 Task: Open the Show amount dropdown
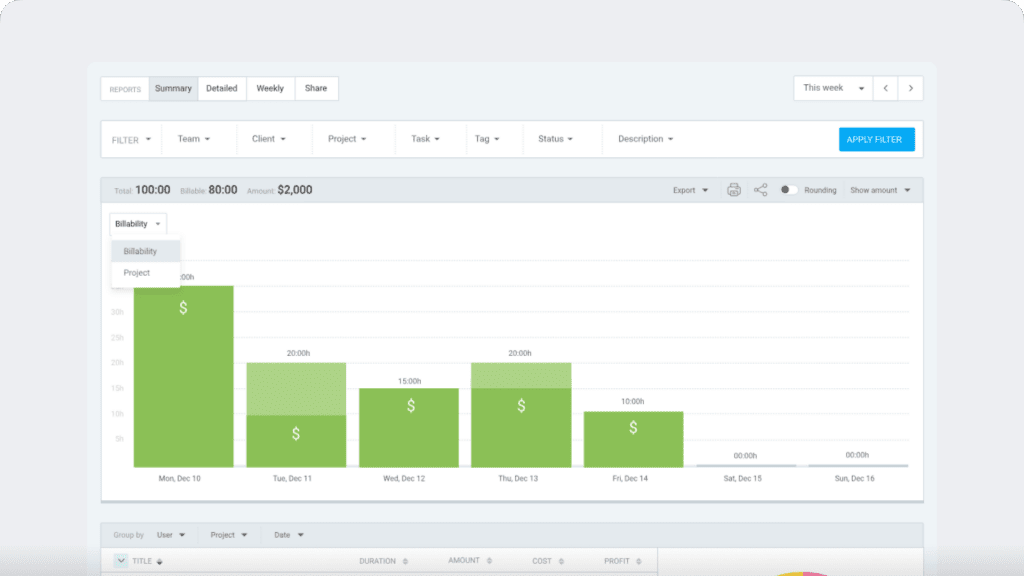pos(880,190)
